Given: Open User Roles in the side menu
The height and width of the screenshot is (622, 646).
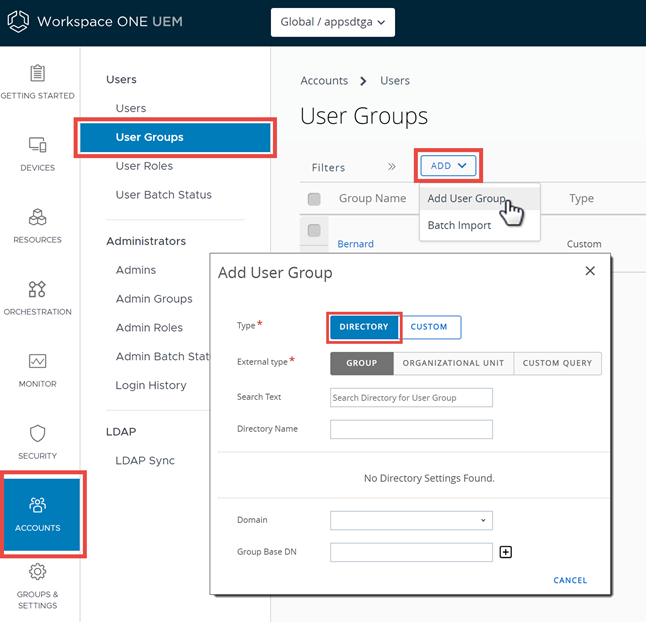Looking at the screenshot, I should tap(144, 166).
